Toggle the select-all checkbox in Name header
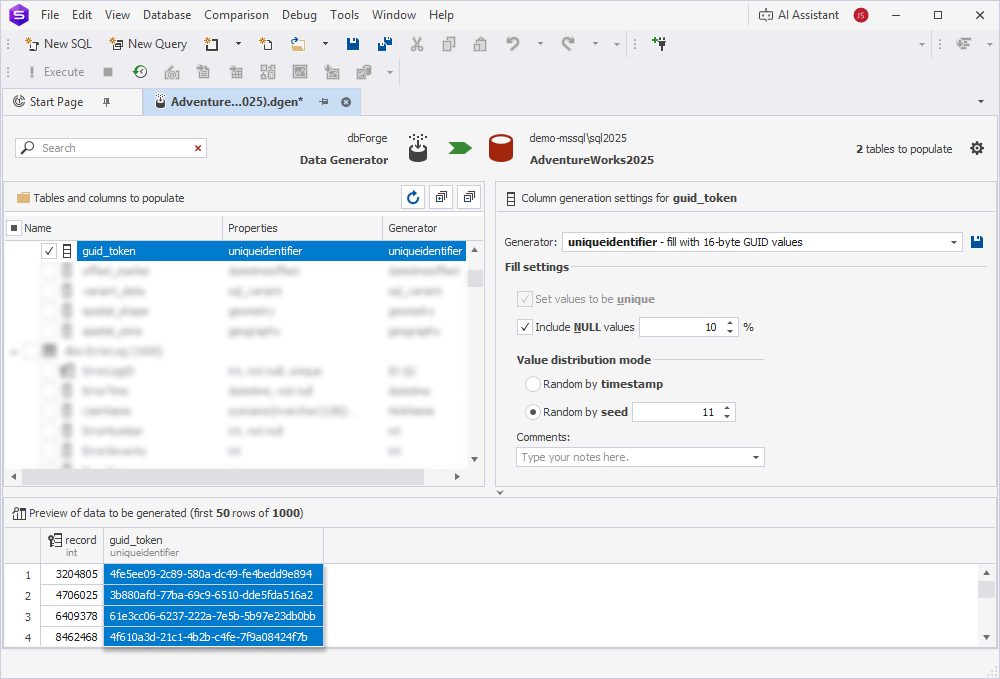 pos(14,228)
